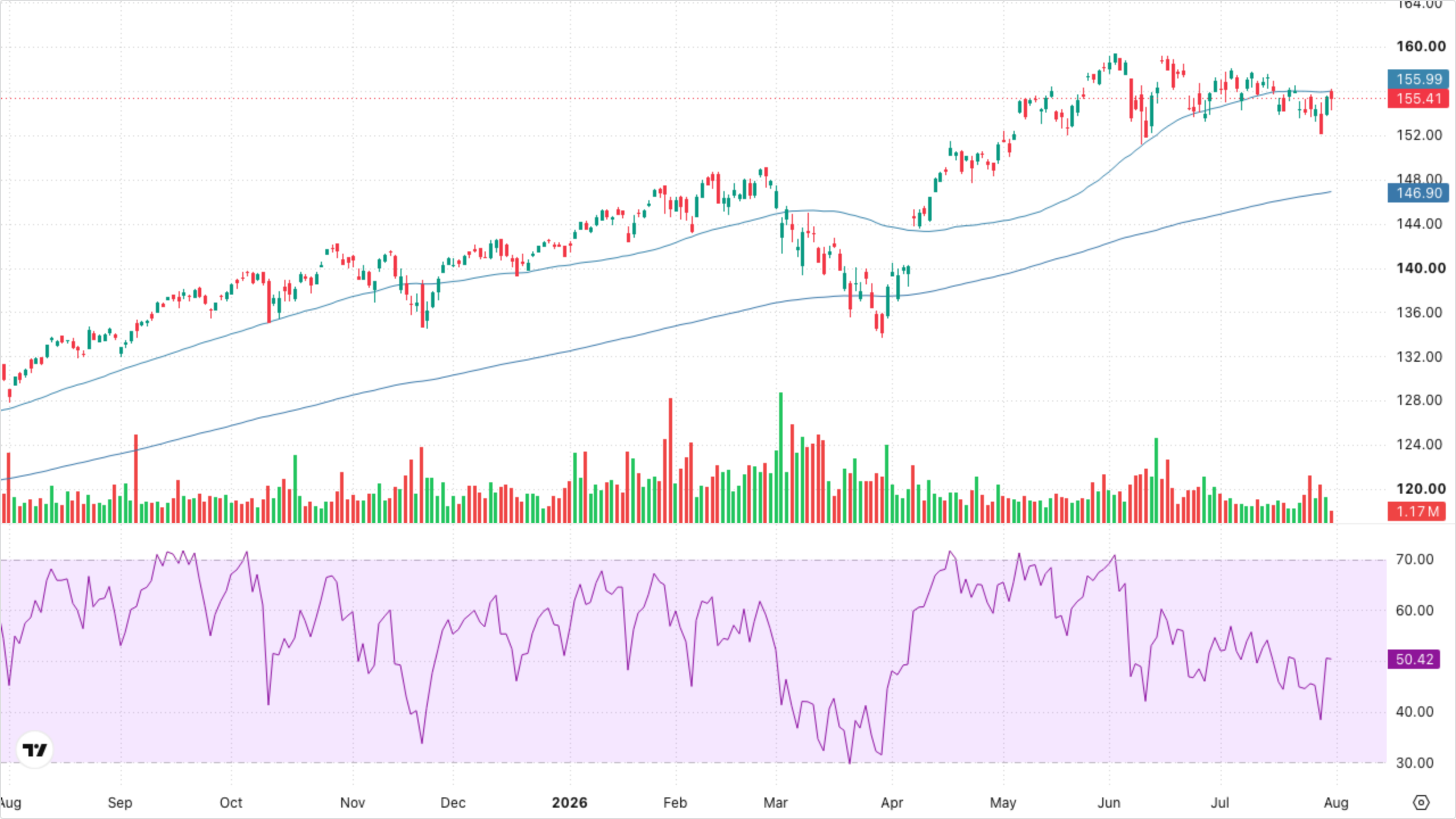Select the 155.99 moving average label
This screenshot has width=1456, height=819.
tap(1418, 79)
